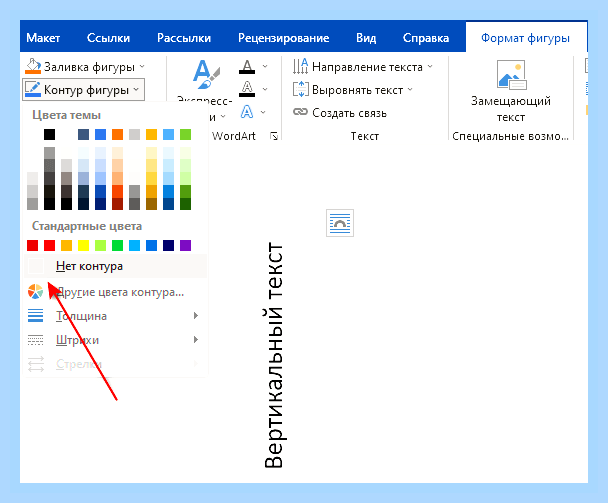Choose Нет контура menu option
The image size is (608, 503).
(115, 266)
